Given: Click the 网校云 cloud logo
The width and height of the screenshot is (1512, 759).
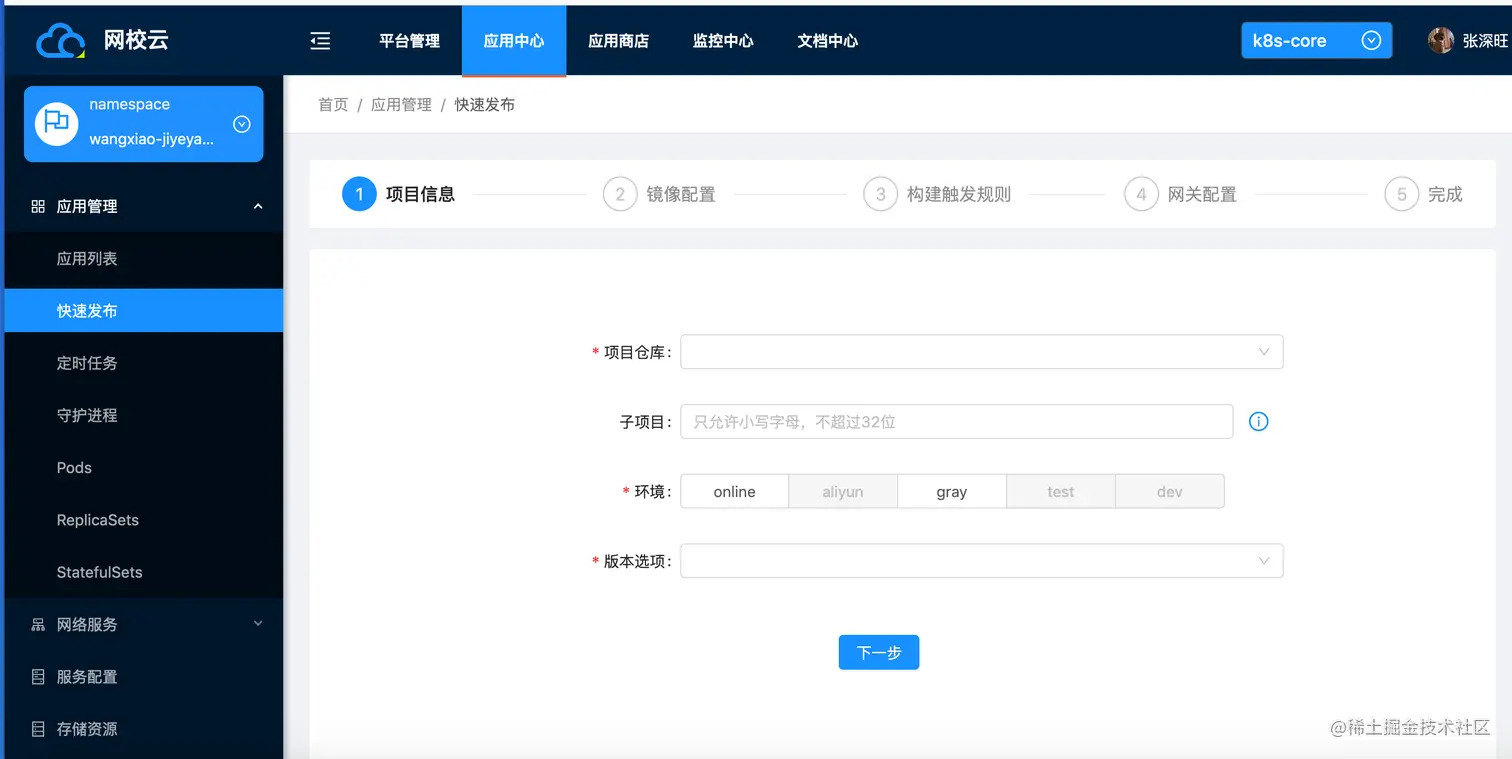Looking at the screenshot, I should point(59,40).
